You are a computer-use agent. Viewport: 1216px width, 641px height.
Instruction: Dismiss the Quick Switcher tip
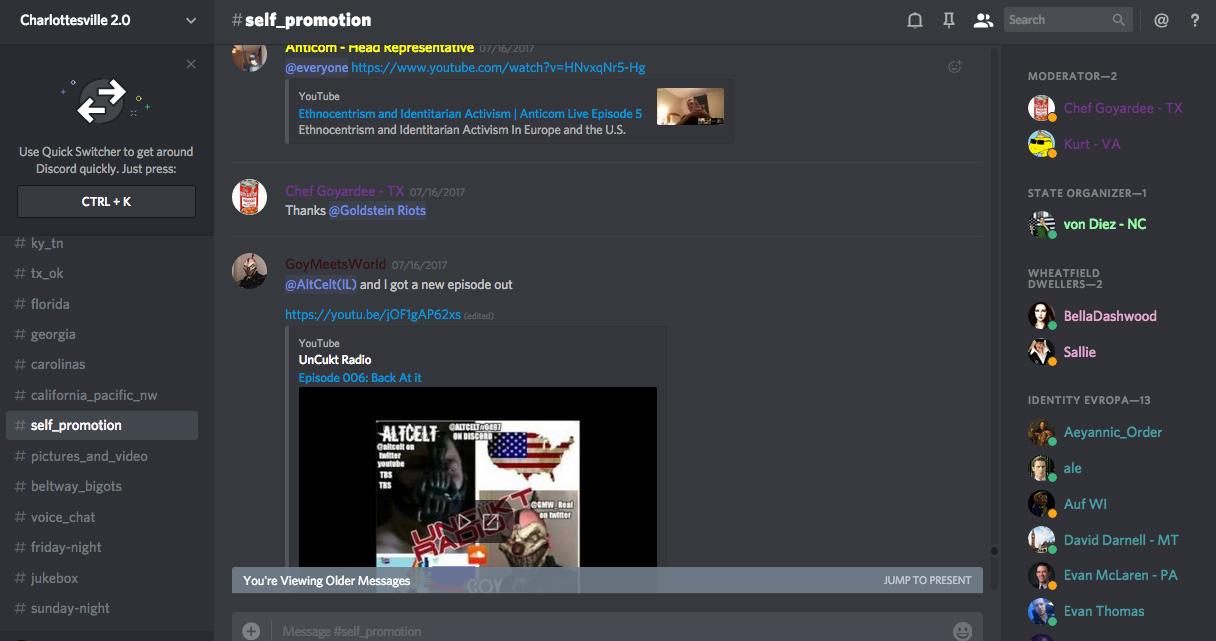click(x=191, y=65)
